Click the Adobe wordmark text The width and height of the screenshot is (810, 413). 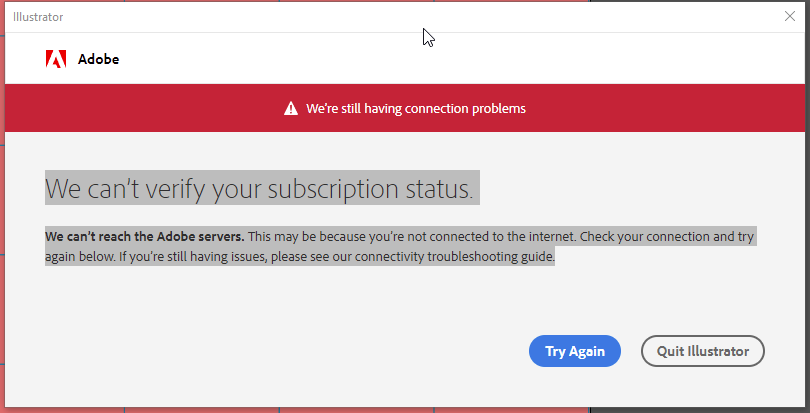pos(98,59)
